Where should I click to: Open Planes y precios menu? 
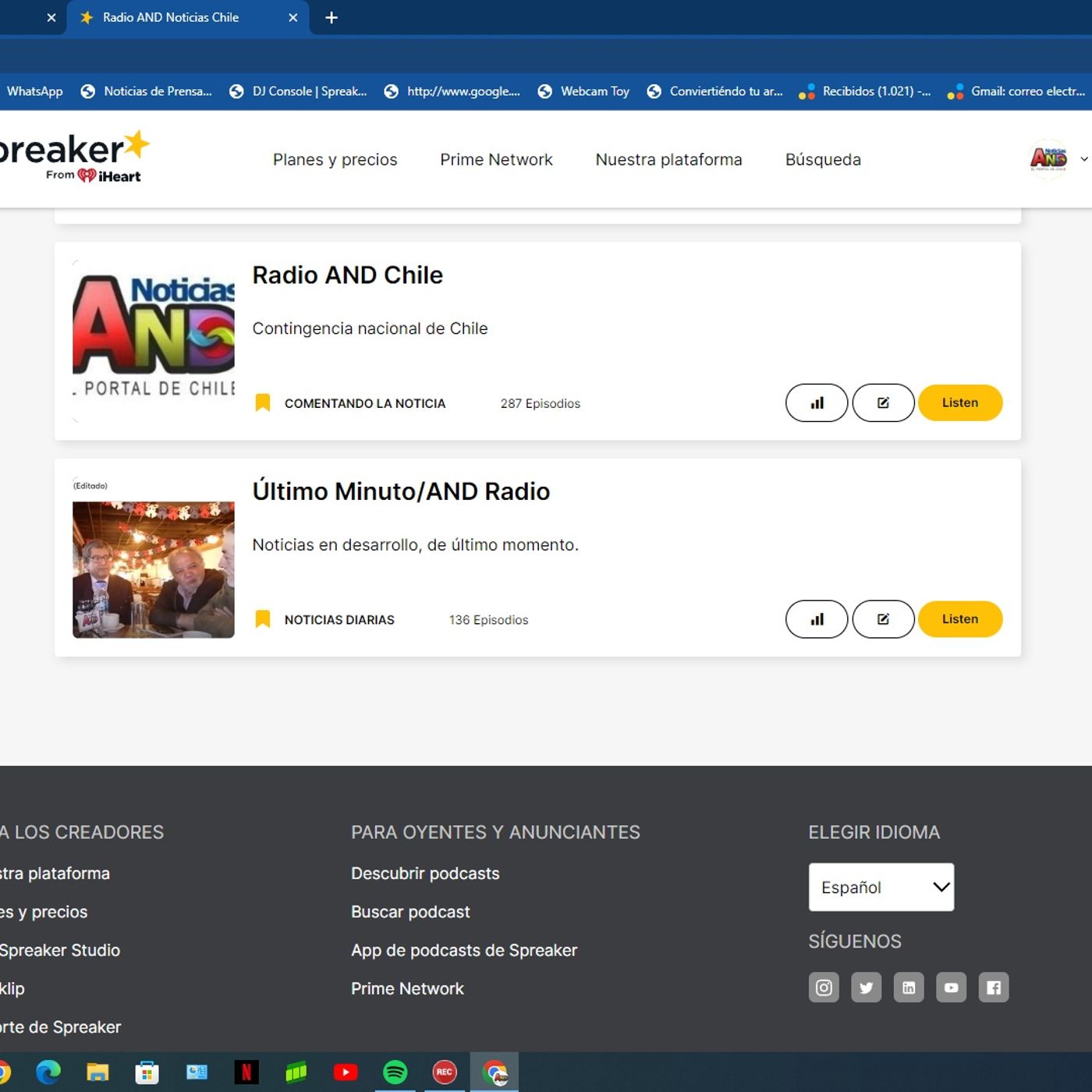tap(335, 159)
